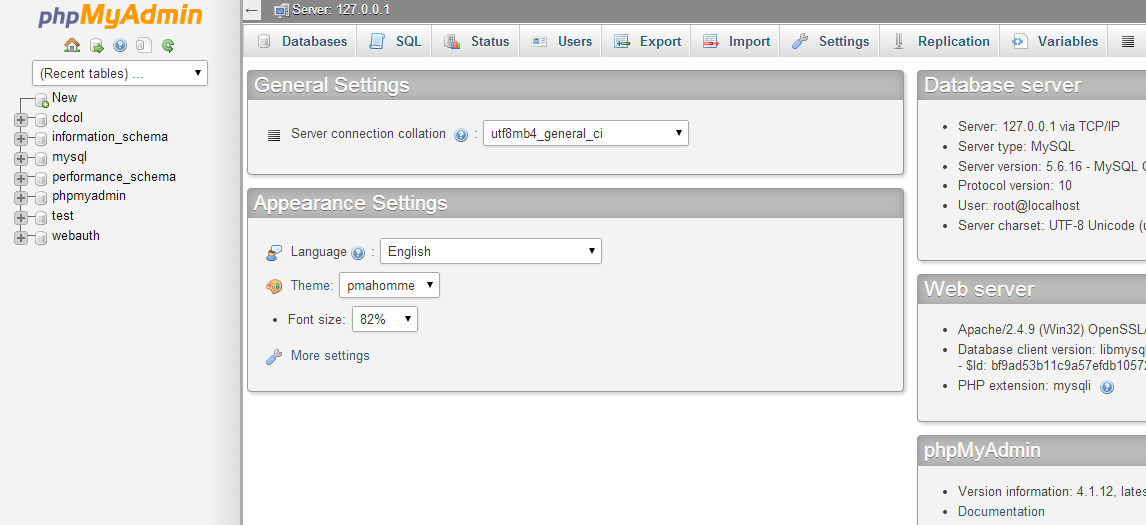1146x525 pixels.
Task: Open the information_schema database name
Action: 110,137
